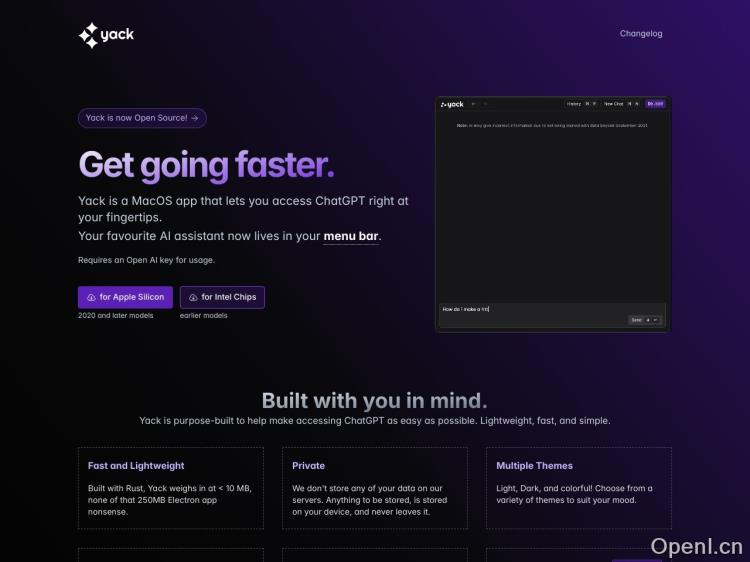Download Yack for Intel Chips
Image resolution: width=750 pixels, height=562 pixels.
222,297
